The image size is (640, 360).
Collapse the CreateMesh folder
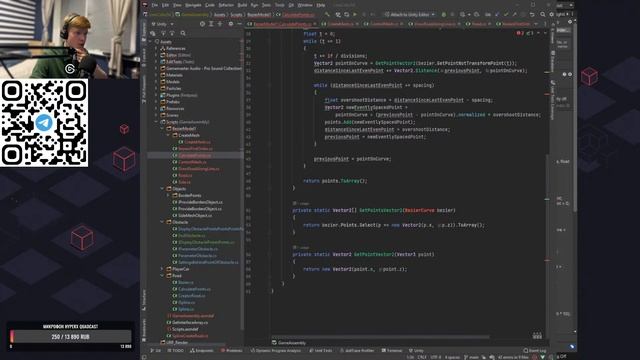[168, 135]
